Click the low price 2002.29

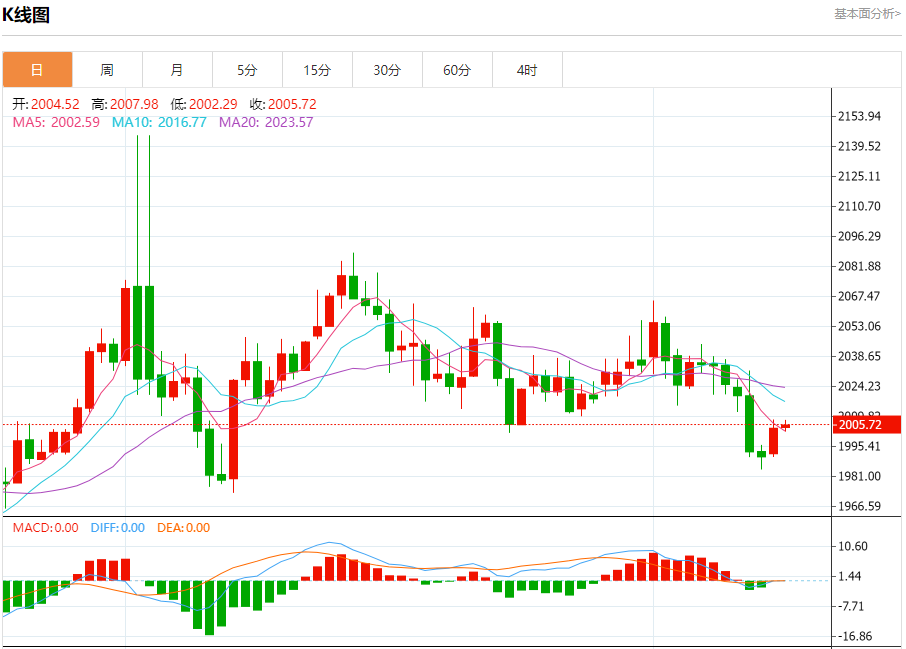point(213,104)
